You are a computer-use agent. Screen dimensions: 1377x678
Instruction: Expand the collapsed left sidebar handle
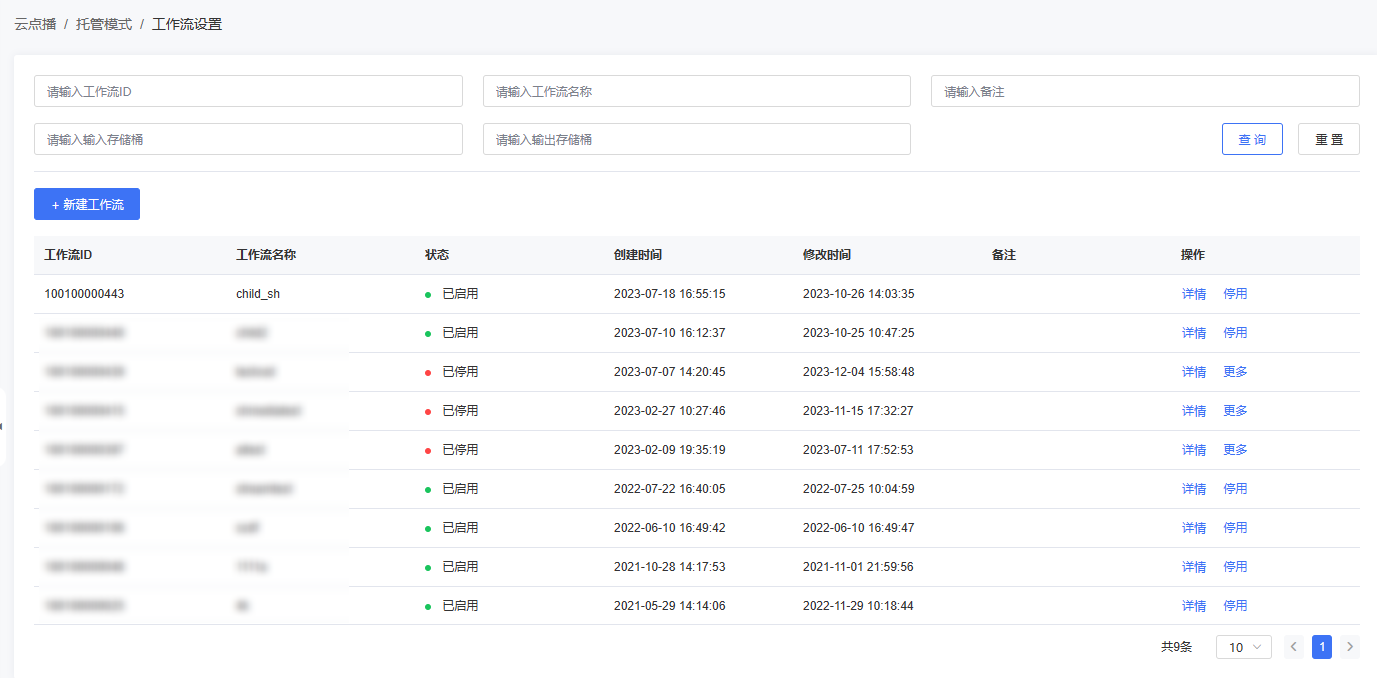tap(3, 427)
